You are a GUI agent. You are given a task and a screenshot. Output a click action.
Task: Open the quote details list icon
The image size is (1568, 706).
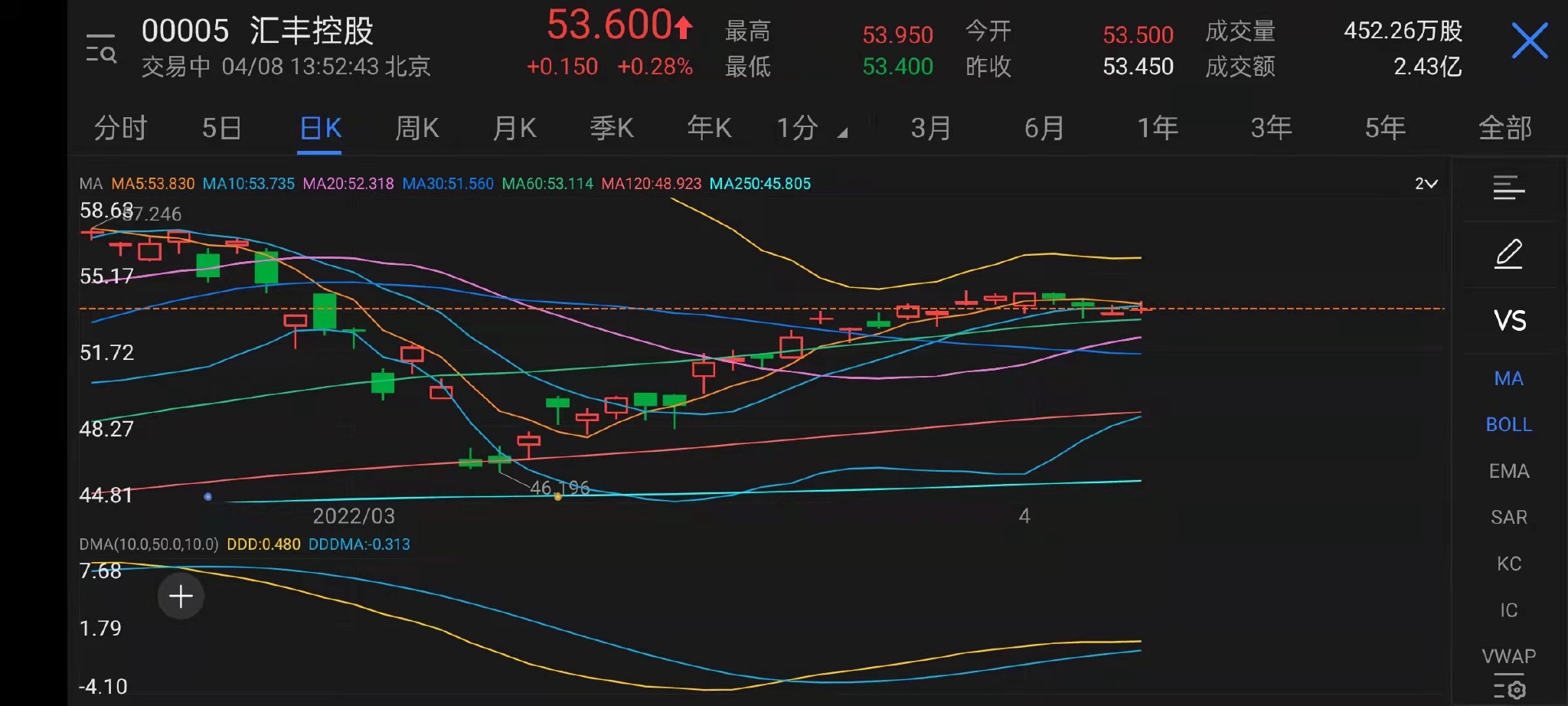(1509, 188)
